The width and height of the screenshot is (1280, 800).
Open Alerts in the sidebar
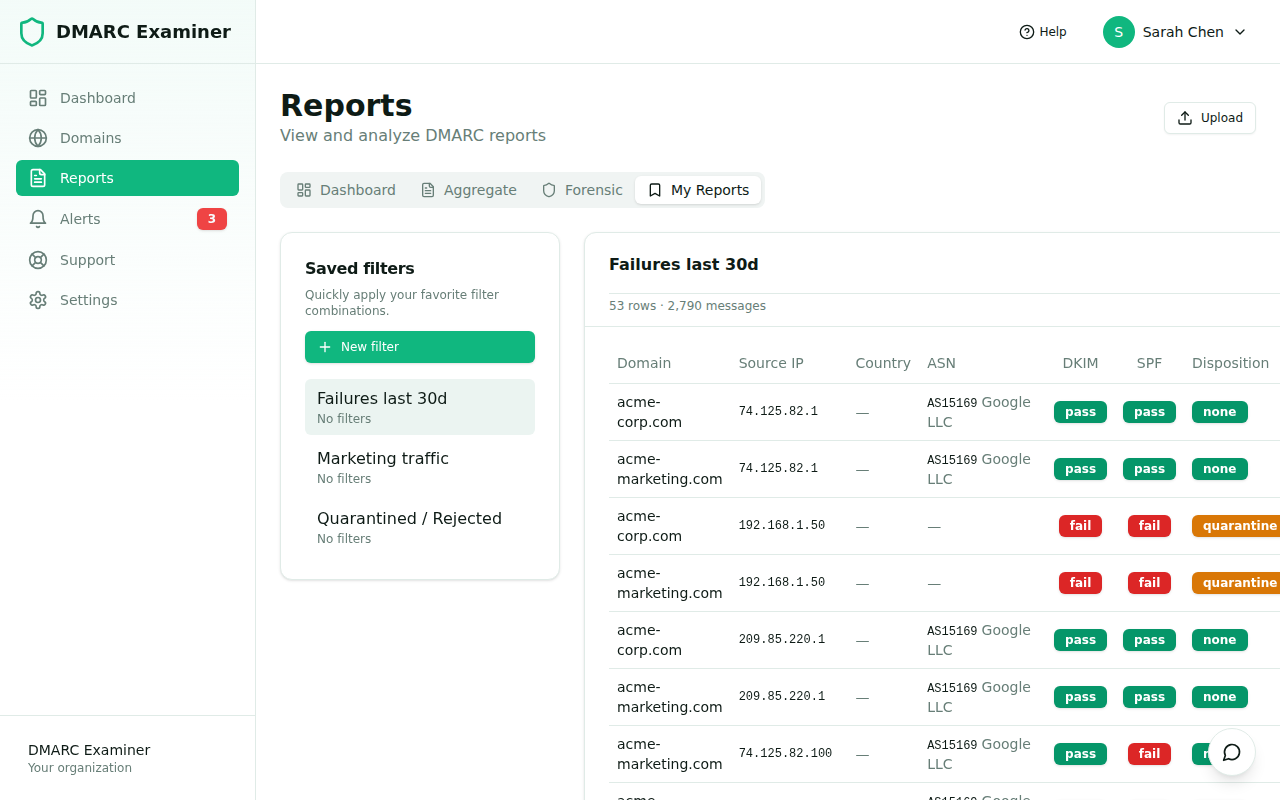[127, 219]
